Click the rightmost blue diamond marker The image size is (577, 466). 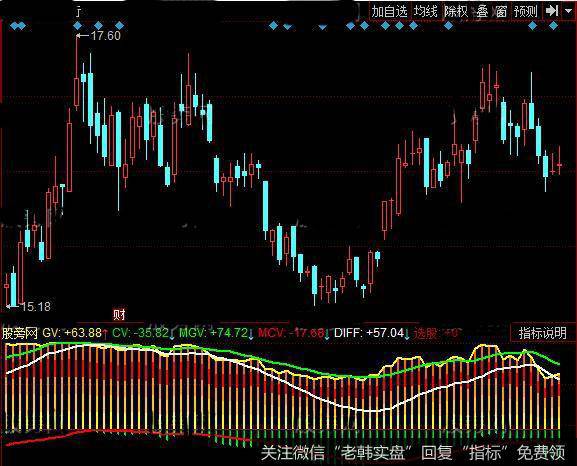click(553, 26)
